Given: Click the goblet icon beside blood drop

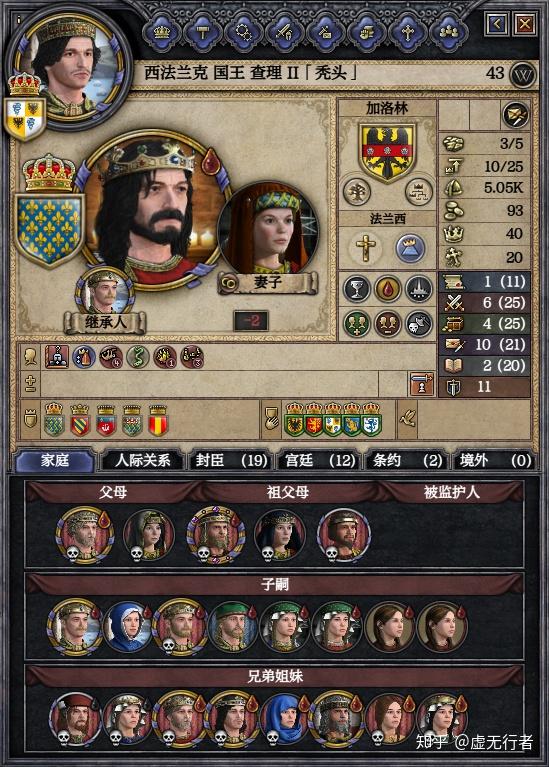Looking at the screenshot, I should click(357, 289).
